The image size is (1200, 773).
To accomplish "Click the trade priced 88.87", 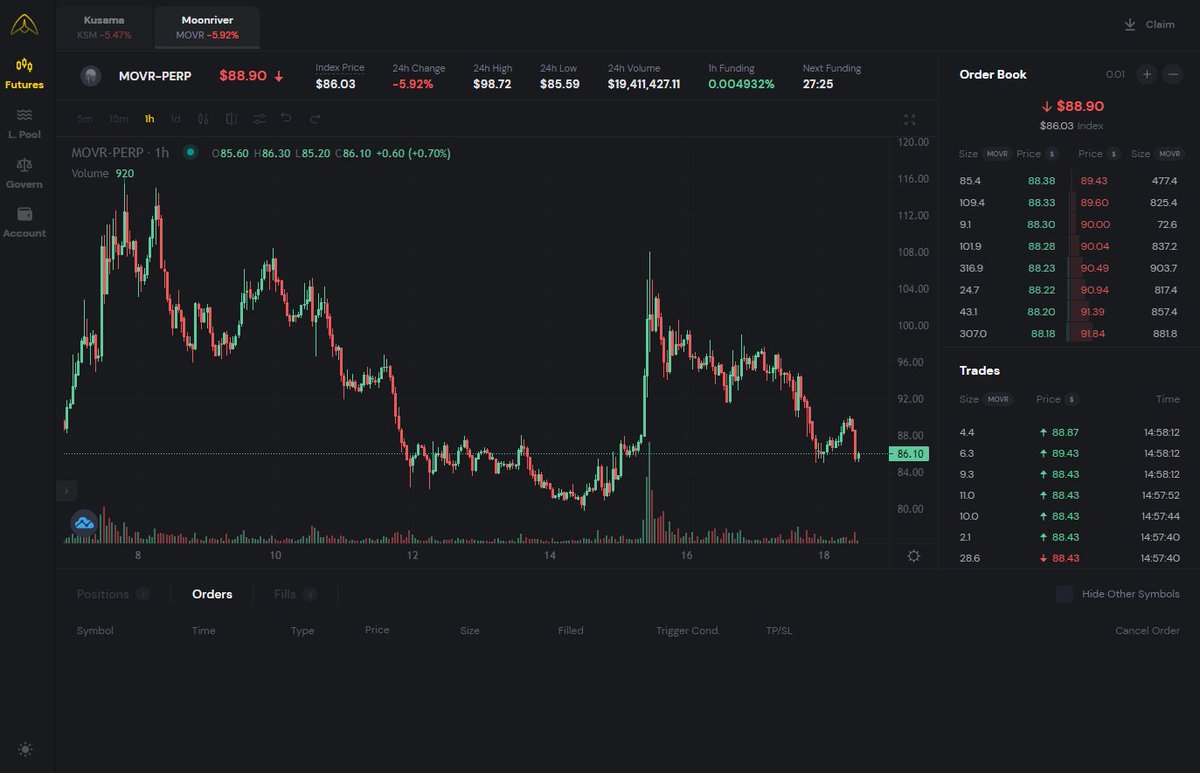I will (x=1065, y=433).
